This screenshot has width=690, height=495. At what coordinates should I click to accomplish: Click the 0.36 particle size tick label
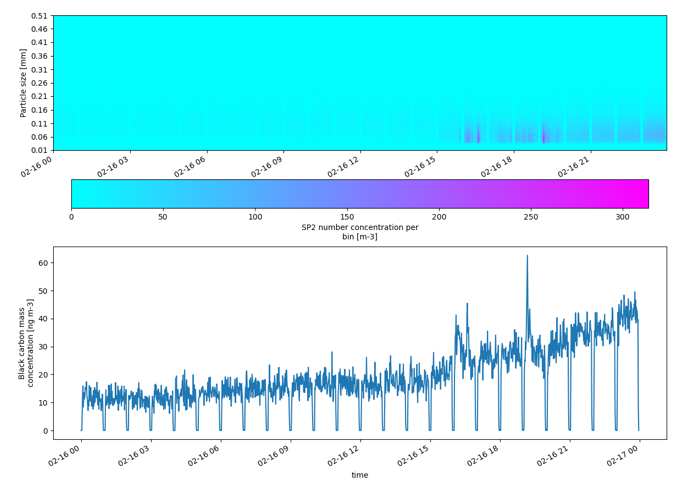[x=39, y=56]
